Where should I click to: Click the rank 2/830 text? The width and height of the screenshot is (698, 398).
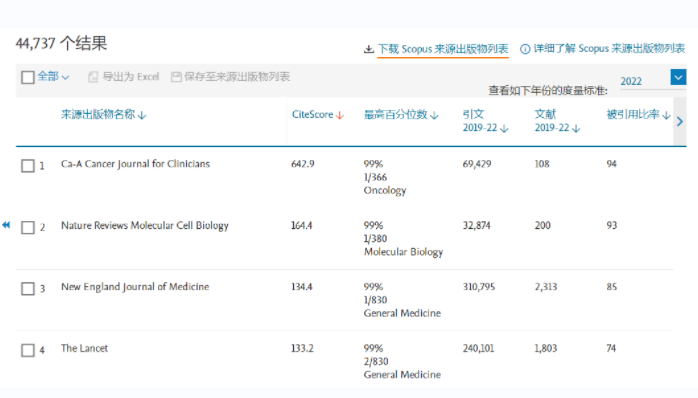click(376, 361)
